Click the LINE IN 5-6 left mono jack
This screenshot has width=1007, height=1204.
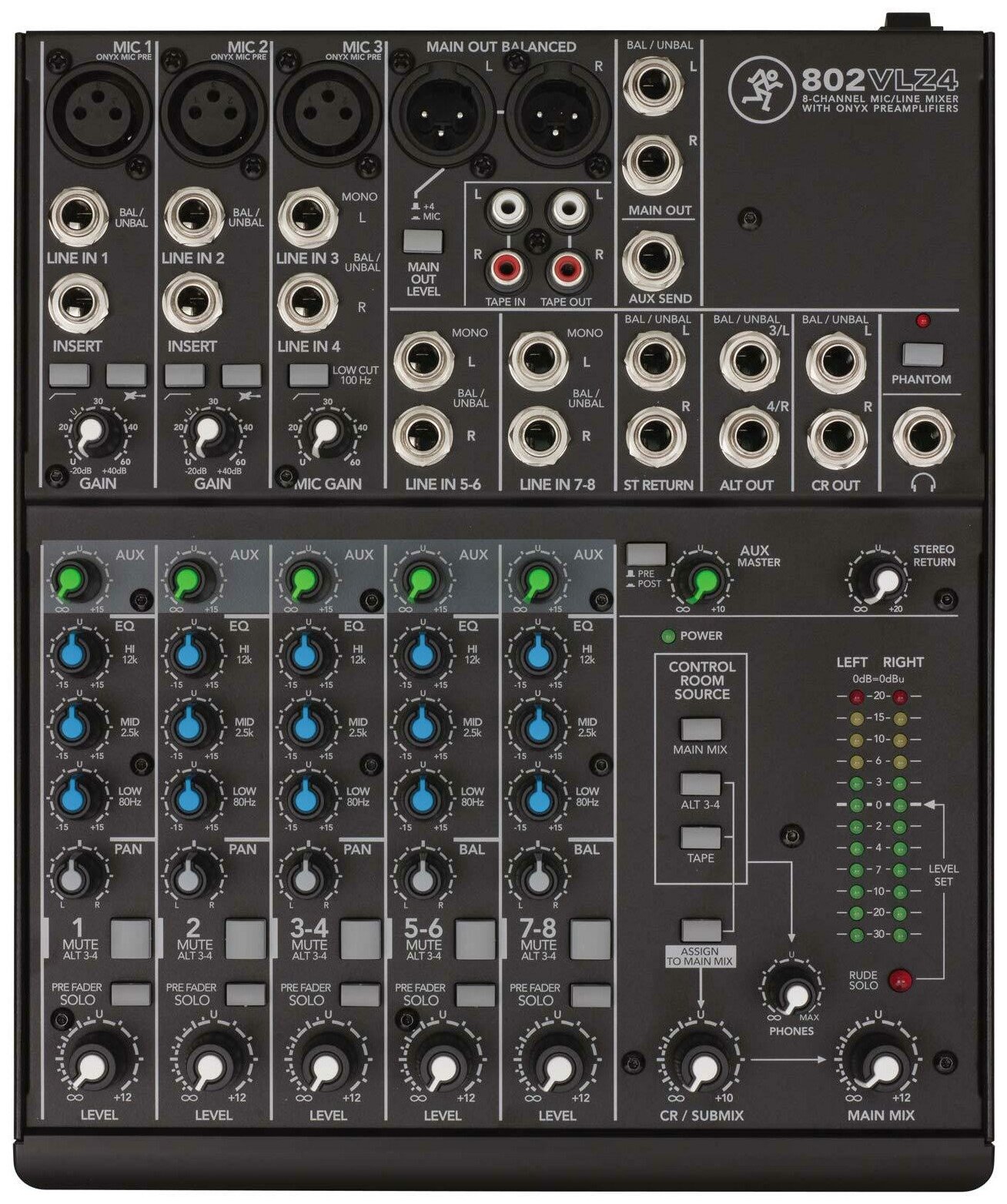[x=425, y=361]
